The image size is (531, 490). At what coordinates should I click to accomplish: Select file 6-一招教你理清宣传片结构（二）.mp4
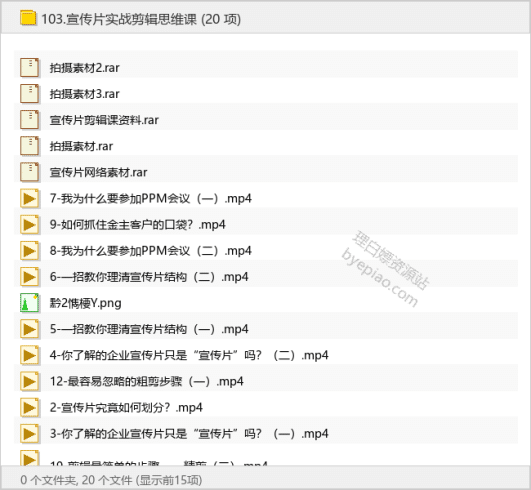point(149,277)
